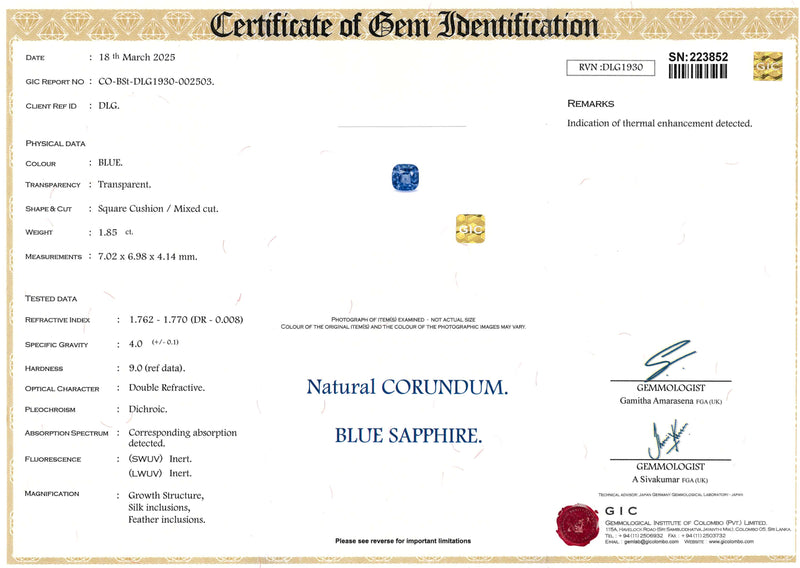Click Please see reverse for important limitations

[x=403, y=541]
